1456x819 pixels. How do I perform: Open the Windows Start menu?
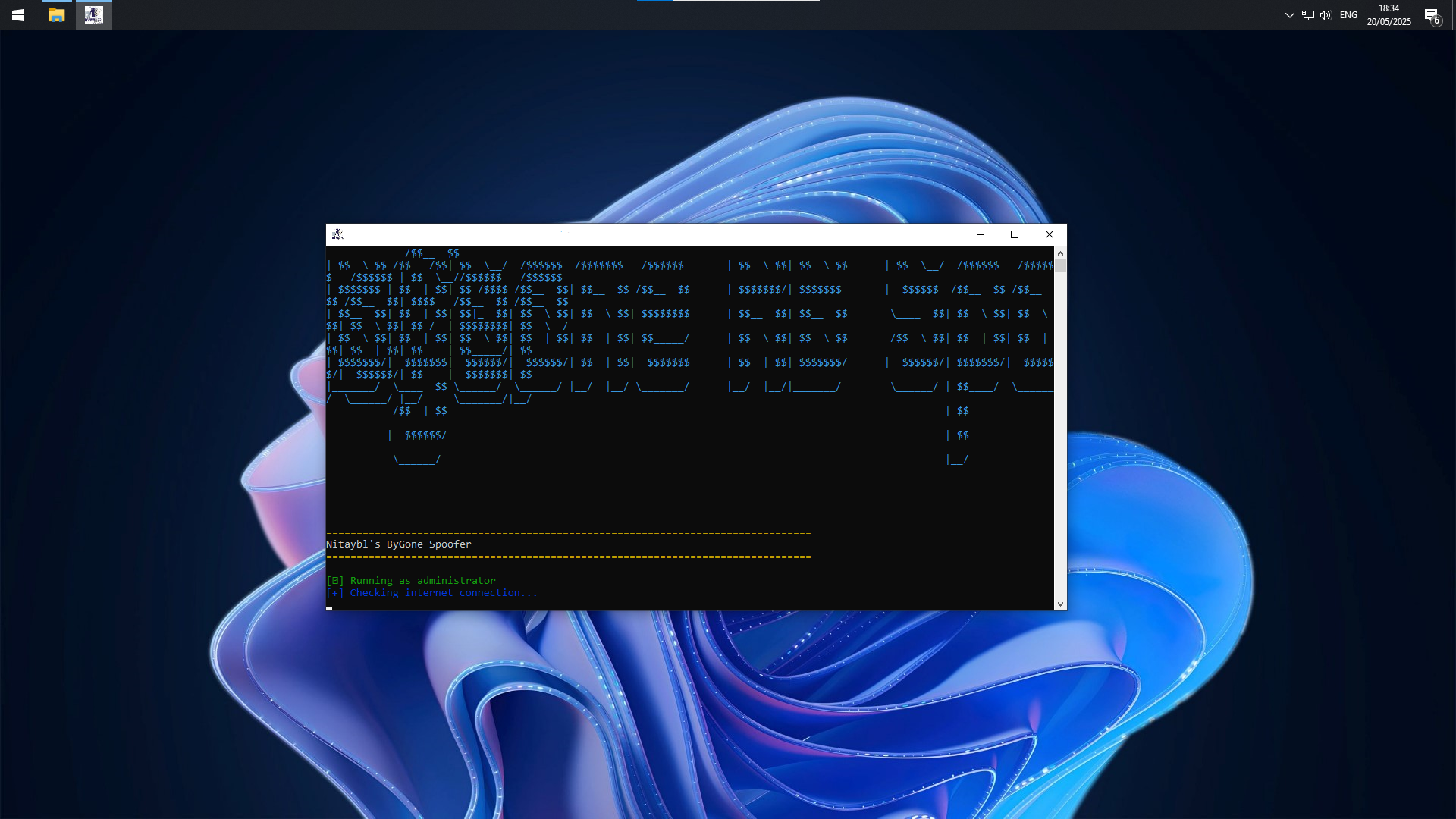point(18,15)
